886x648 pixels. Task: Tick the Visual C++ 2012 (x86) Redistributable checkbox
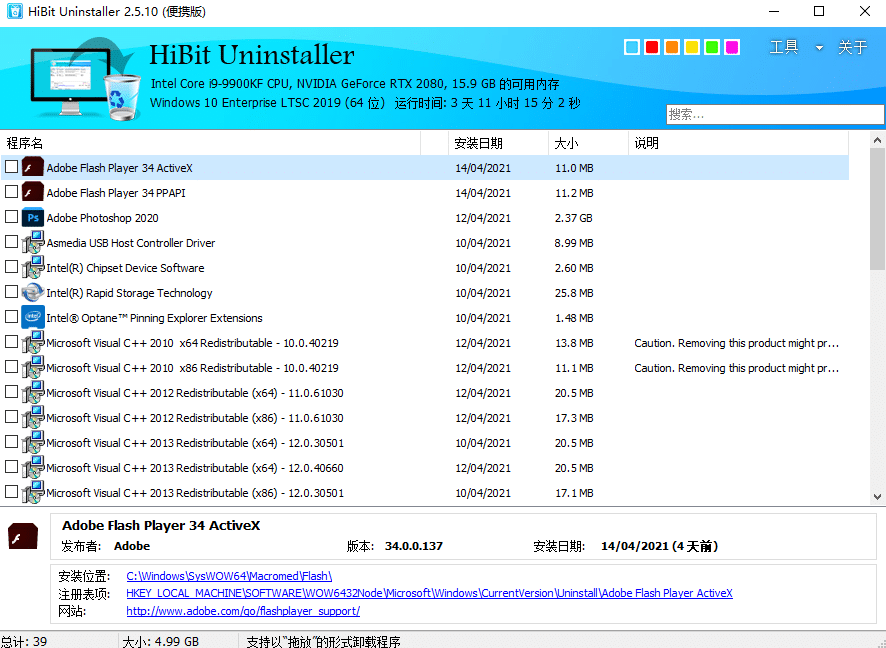tap(11, 416)
